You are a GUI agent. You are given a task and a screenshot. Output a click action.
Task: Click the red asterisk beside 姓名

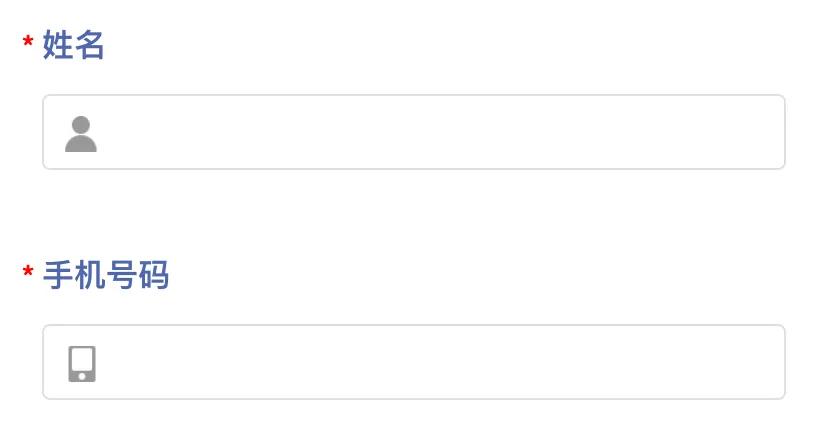click(x=28, y=43)
